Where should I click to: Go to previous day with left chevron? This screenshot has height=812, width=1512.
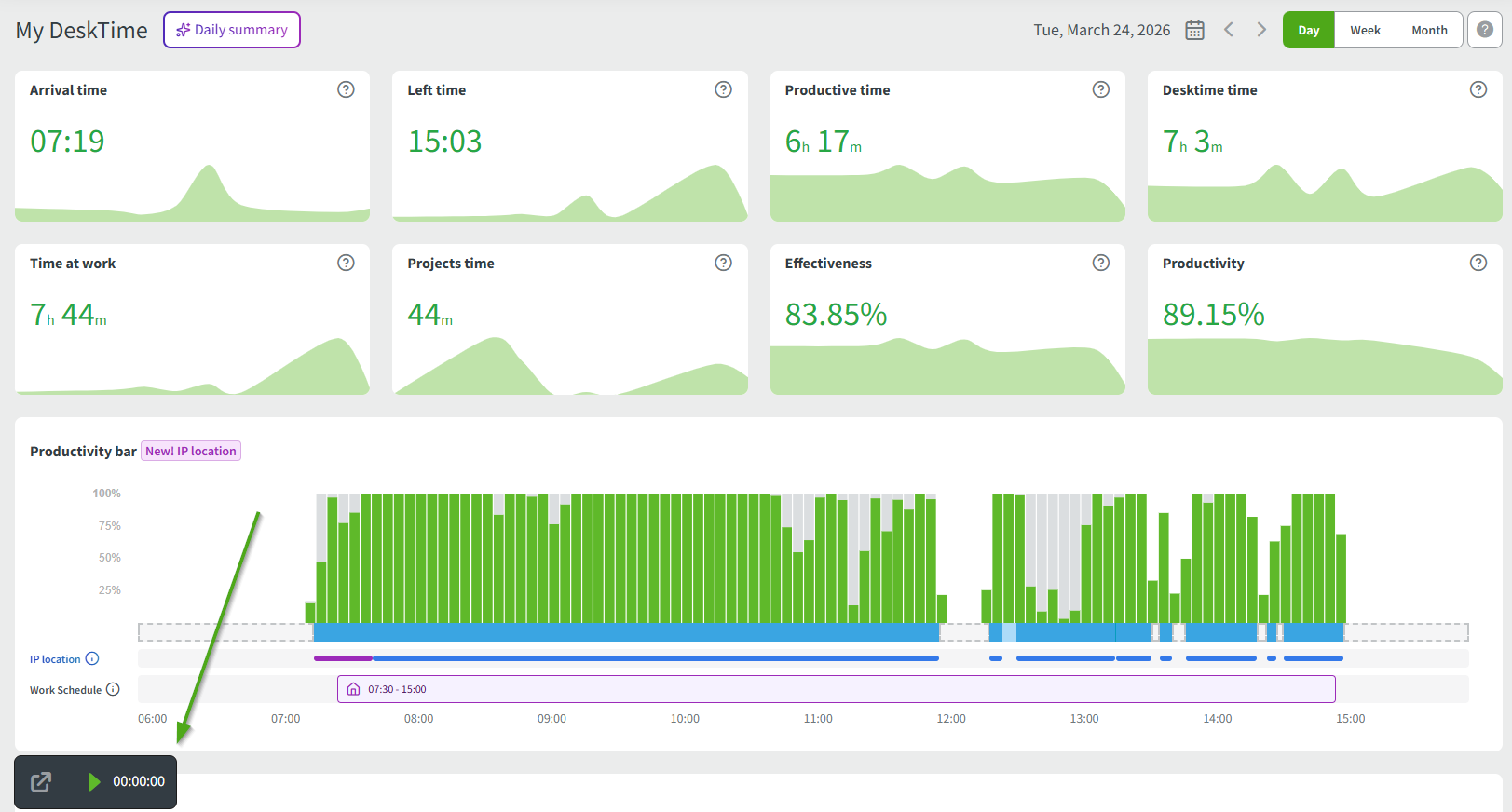(1229, 30)
